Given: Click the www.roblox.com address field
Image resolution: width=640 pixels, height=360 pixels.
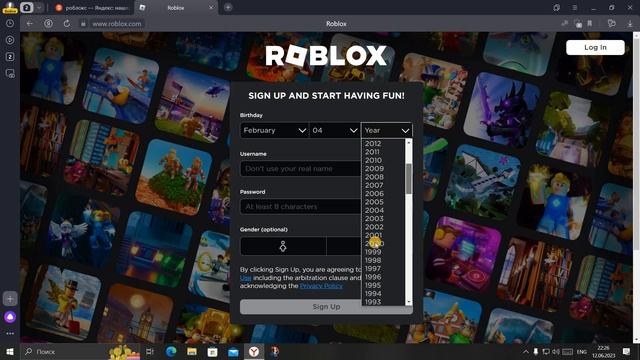Looking at the screenshot, I should point(117,24).
